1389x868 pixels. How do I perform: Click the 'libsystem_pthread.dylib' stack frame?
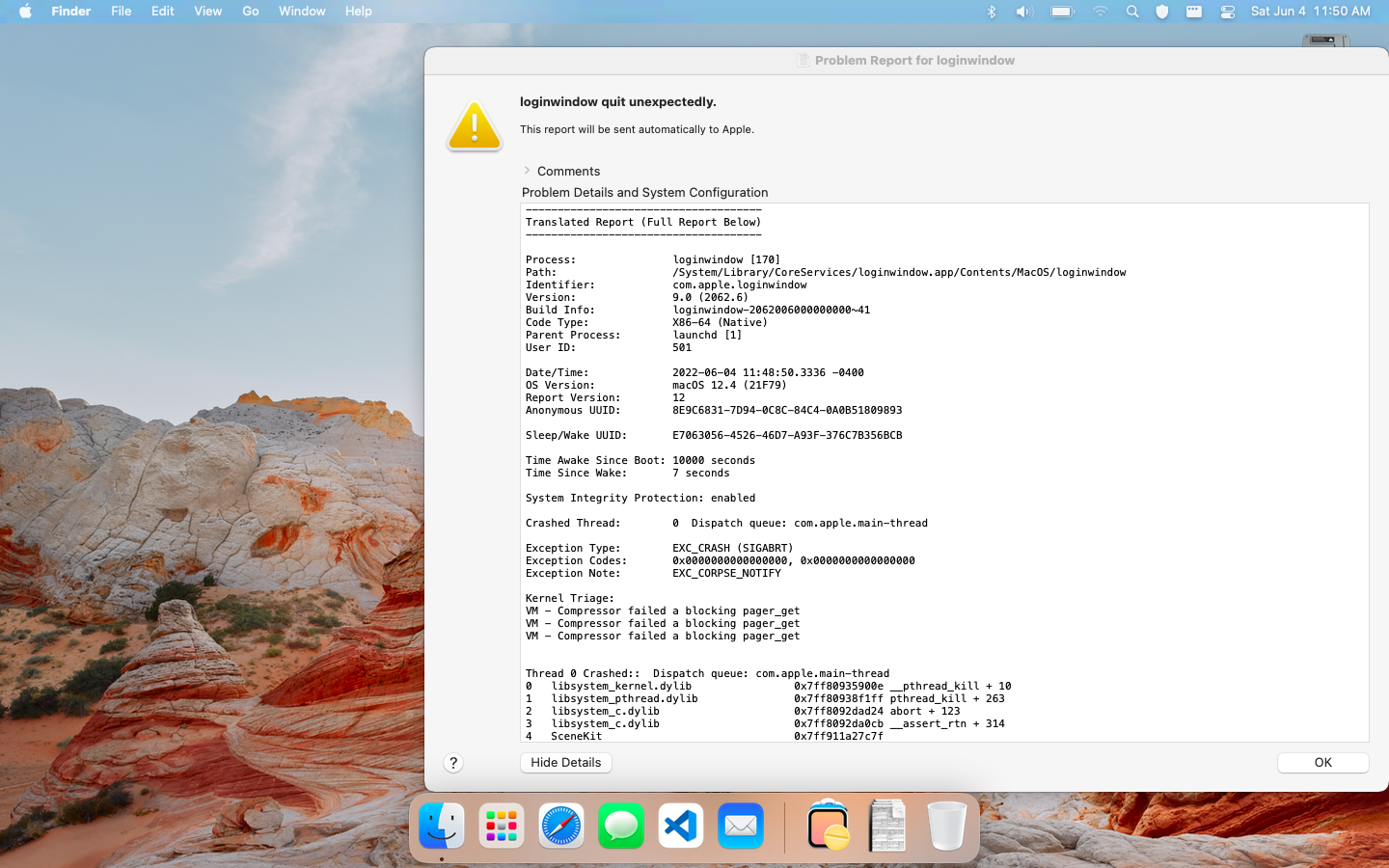[624, 699]
